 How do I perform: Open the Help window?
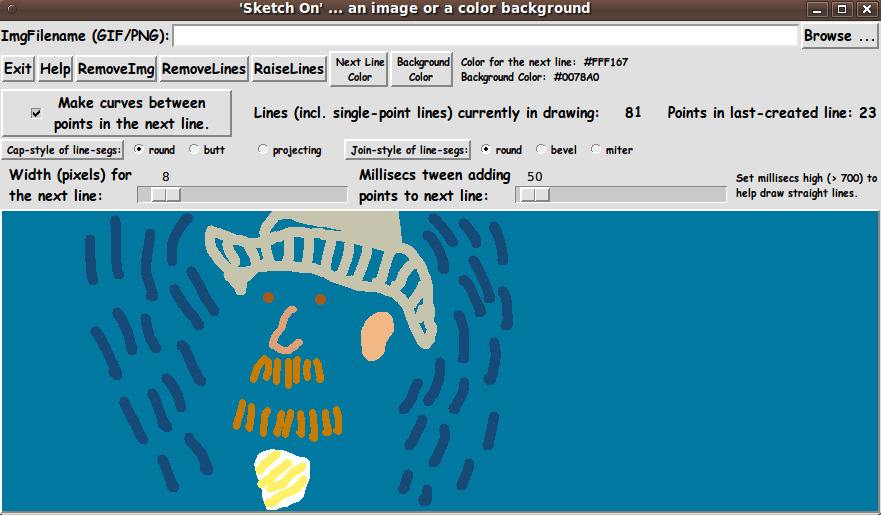tap(55, 69)
